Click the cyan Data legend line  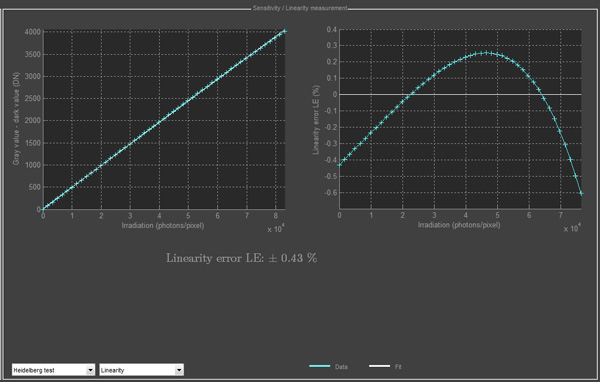(x=320, y=366)
